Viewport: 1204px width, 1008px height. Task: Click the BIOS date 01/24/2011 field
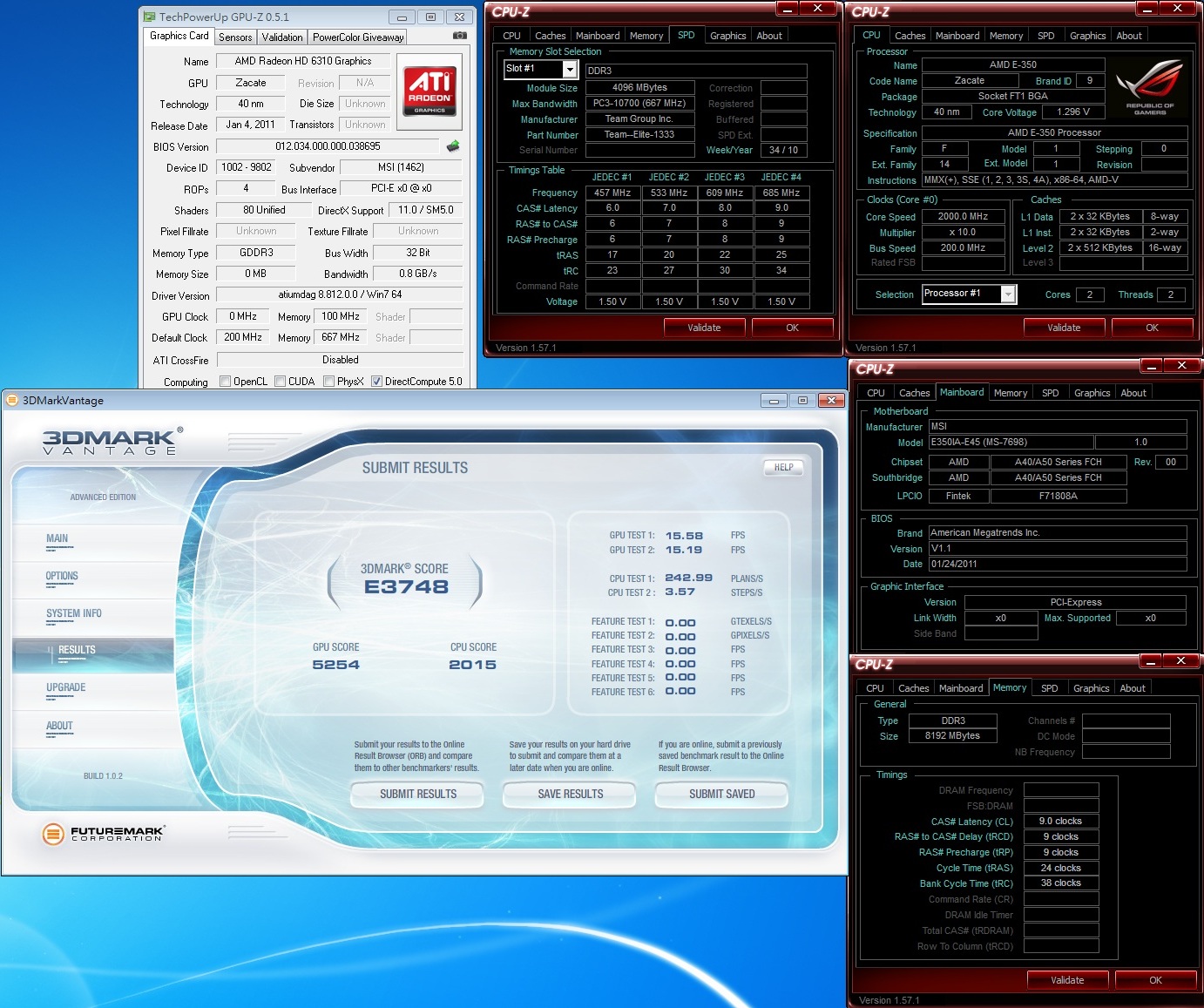pos(1058,564)
